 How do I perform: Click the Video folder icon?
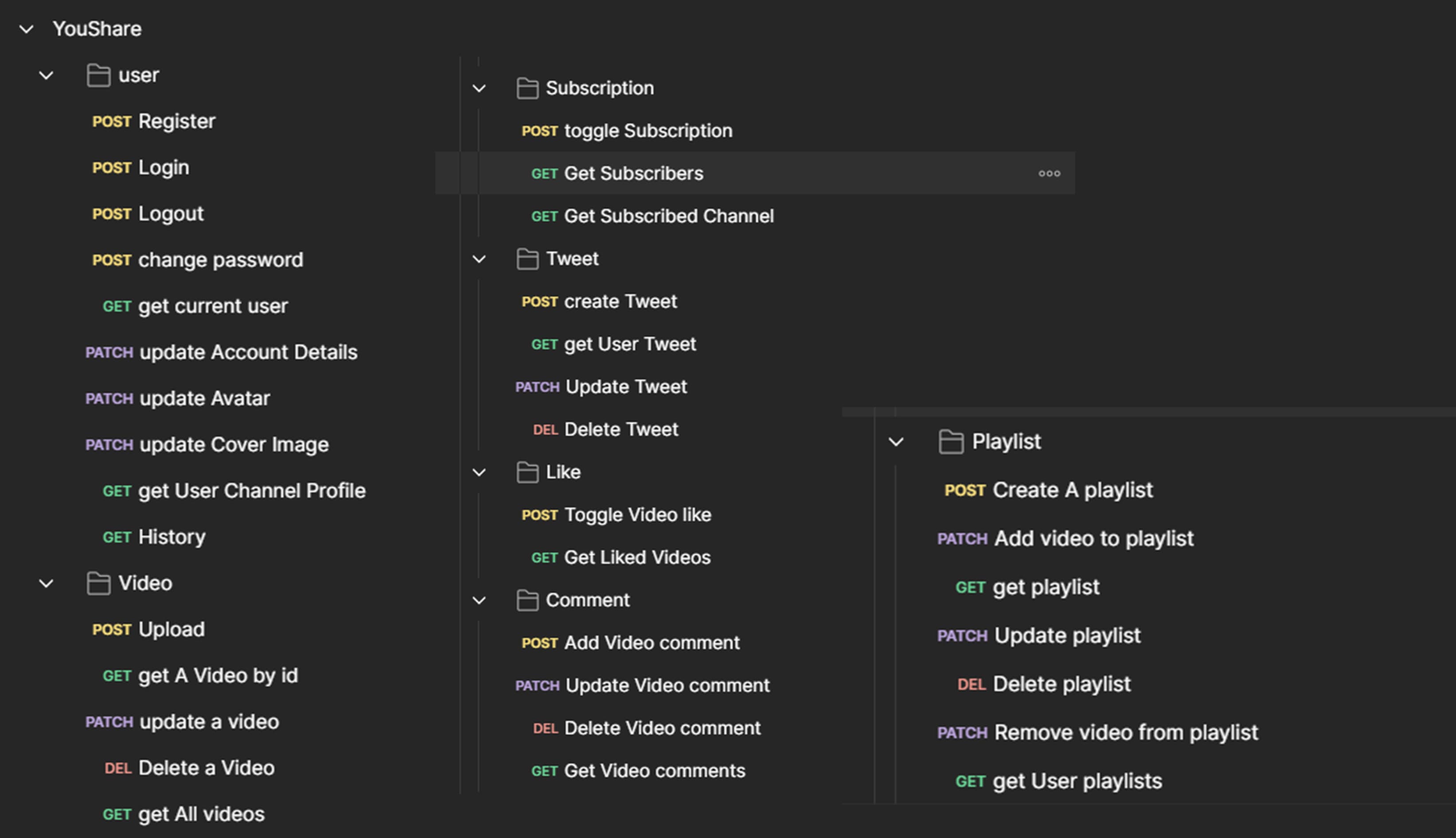click(98, 583)
